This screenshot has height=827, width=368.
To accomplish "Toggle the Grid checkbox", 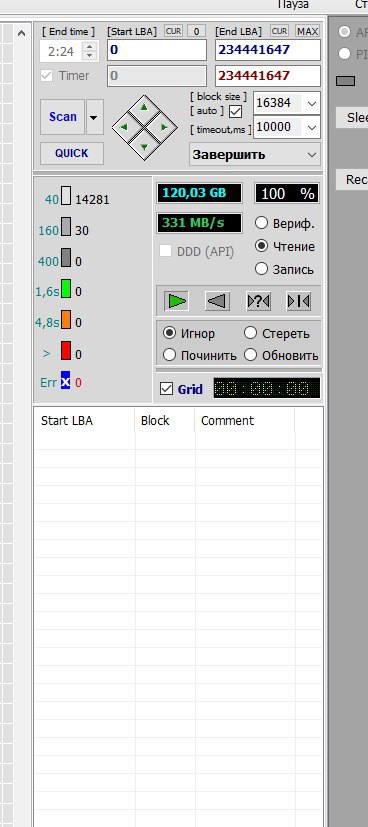I will [167, 389].
